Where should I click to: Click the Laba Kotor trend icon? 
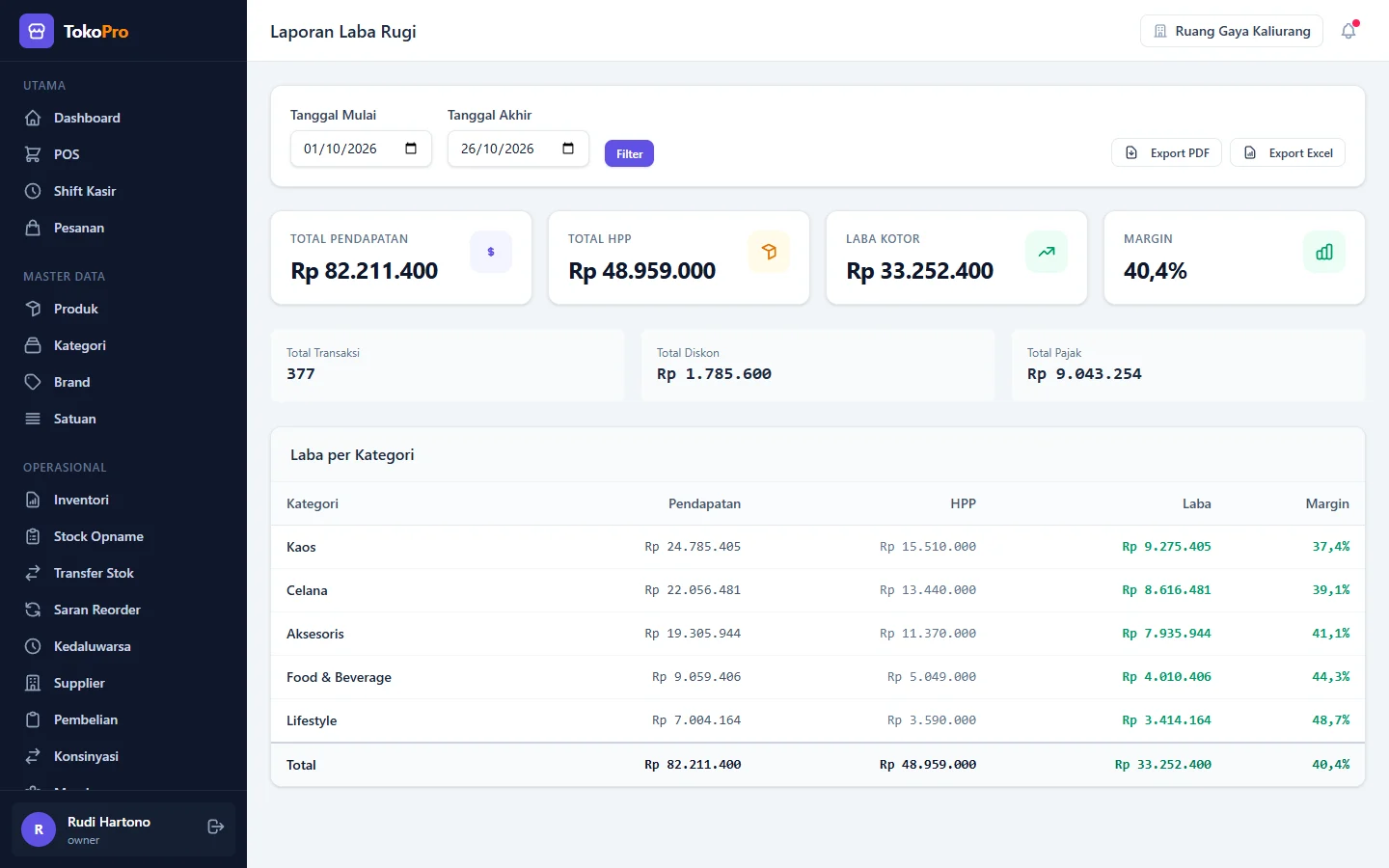(1047, 252)
